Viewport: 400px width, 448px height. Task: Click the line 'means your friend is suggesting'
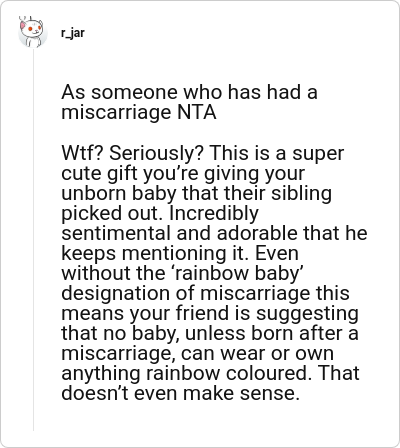[210, 313]
